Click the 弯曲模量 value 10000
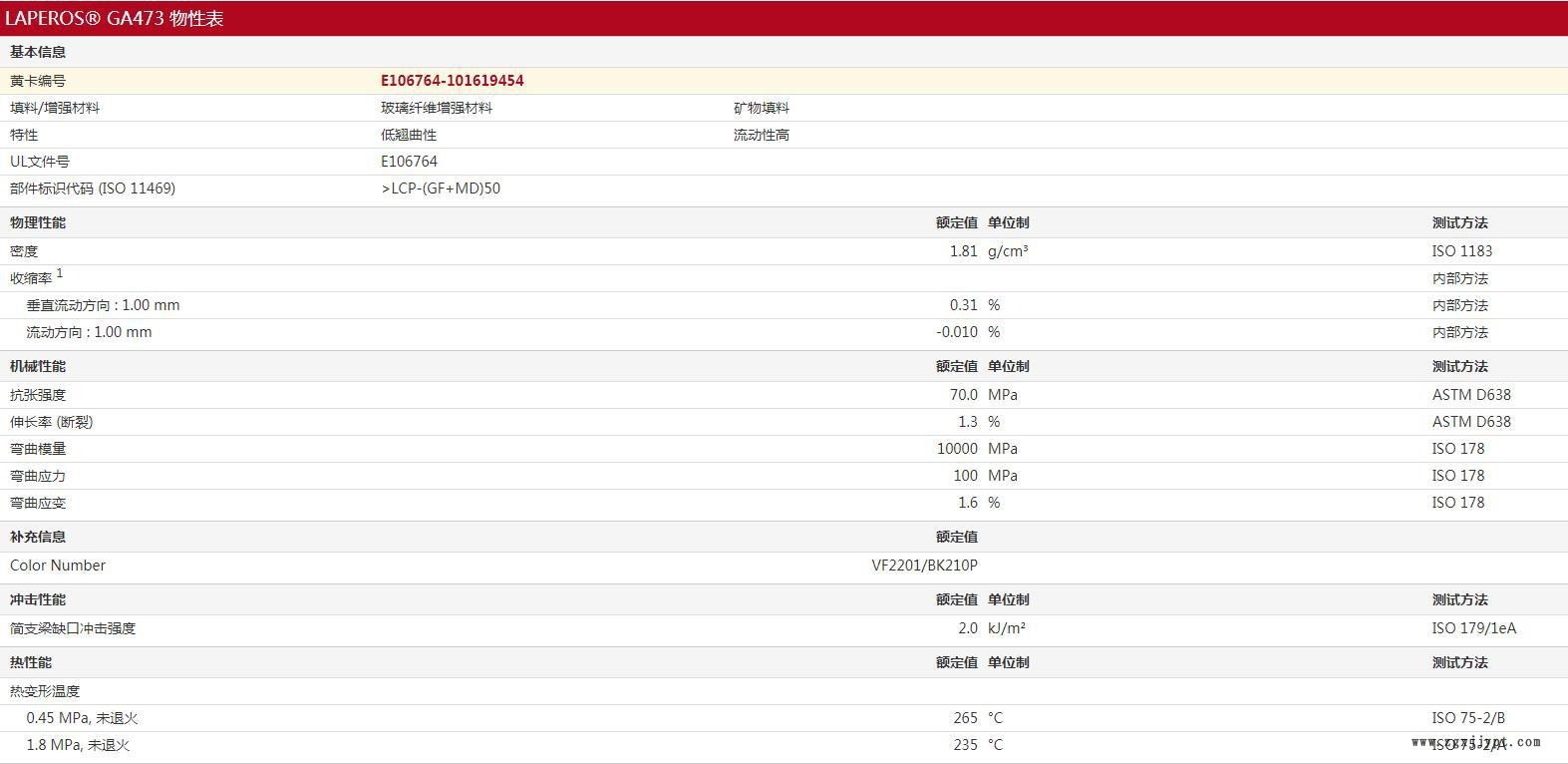Image resolution: width=1568 pixels, height=764 pixels. point(957,449)
